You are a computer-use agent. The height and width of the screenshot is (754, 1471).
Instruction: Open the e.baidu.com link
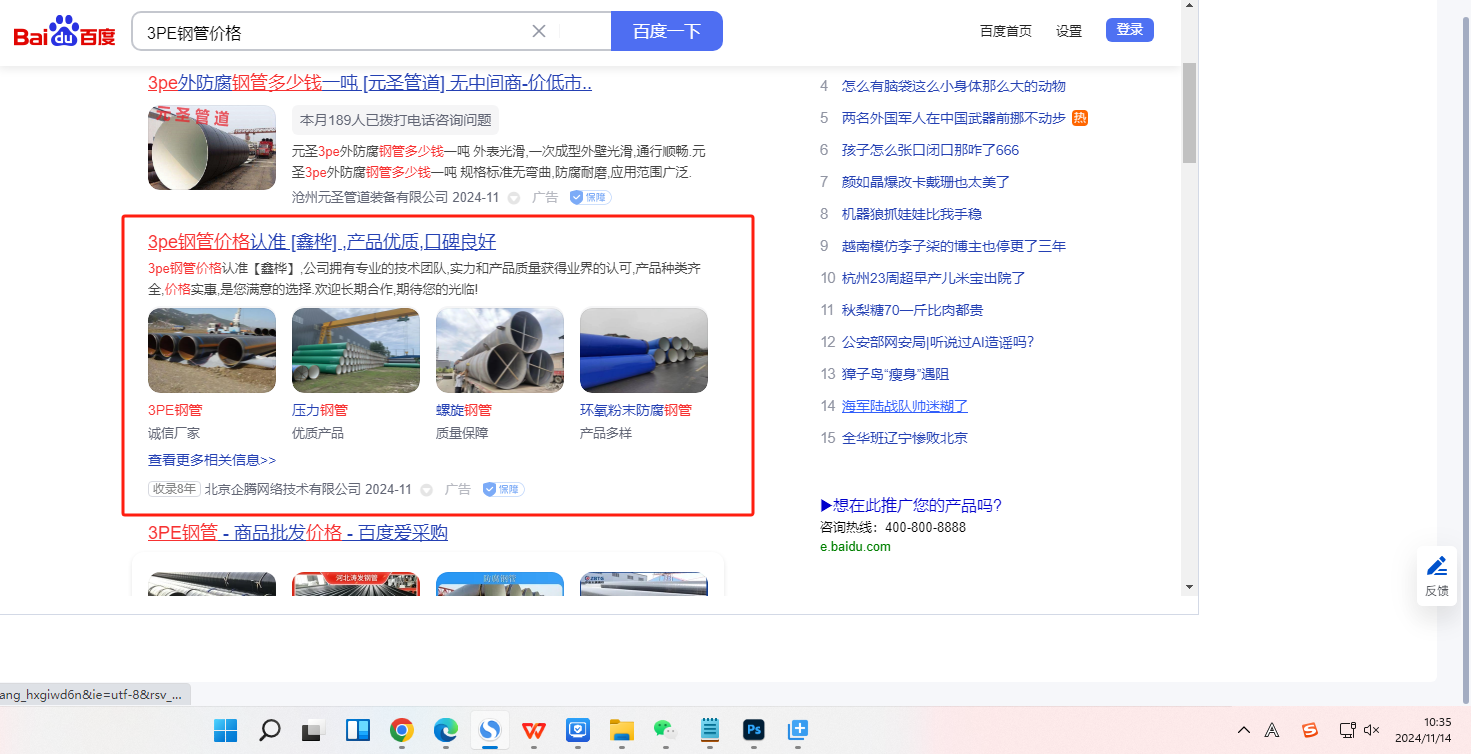pos(855,547)
